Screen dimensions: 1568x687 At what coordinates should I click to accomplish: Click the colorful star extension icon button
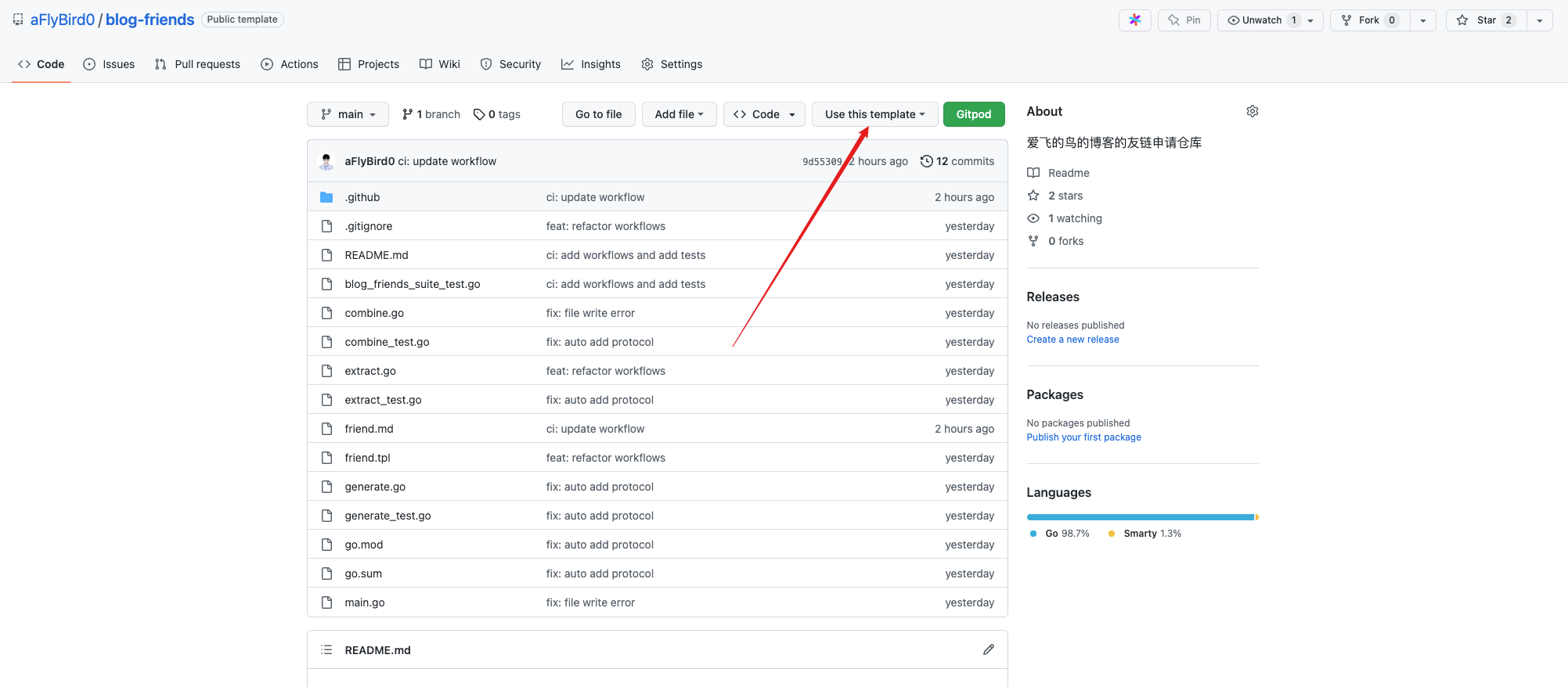tap(1134, 20)
